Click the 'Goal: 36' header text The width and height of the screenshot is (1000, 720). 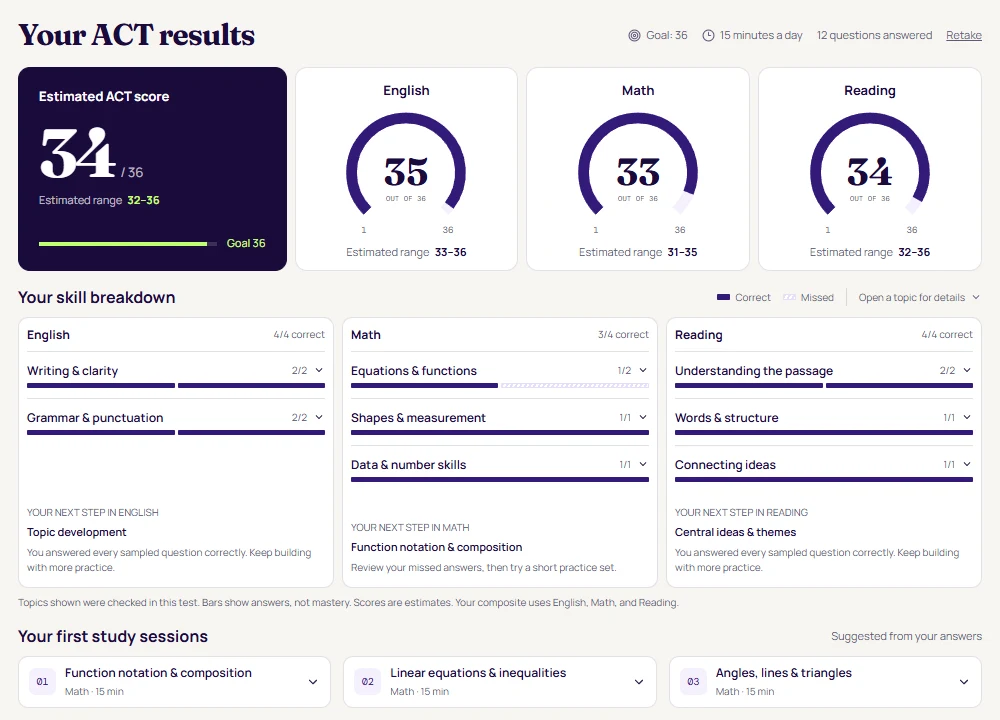click(x=666, y=35)
